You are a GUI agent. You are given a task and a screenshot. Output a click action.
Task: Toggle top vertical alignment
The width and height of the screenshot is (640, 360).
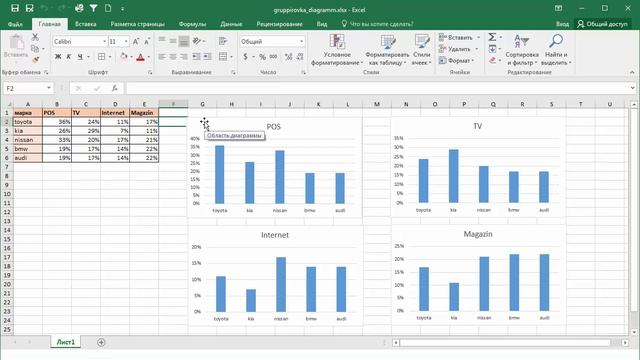pos(162,41)
